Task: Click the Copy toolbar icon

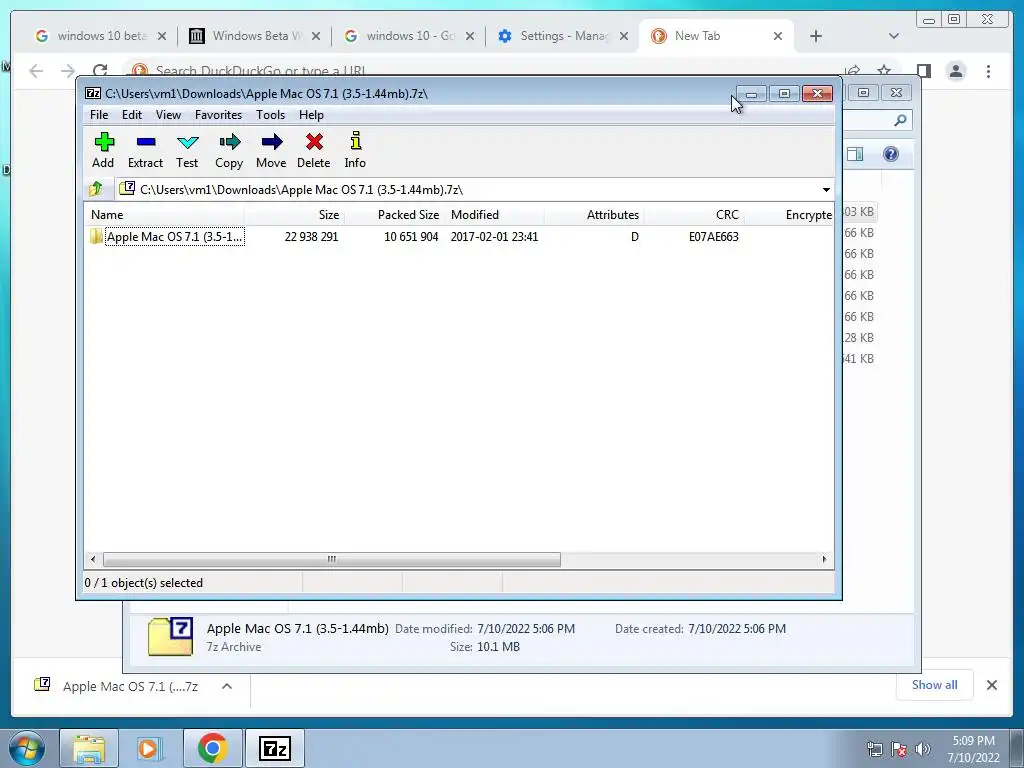Action: [229, 150]
